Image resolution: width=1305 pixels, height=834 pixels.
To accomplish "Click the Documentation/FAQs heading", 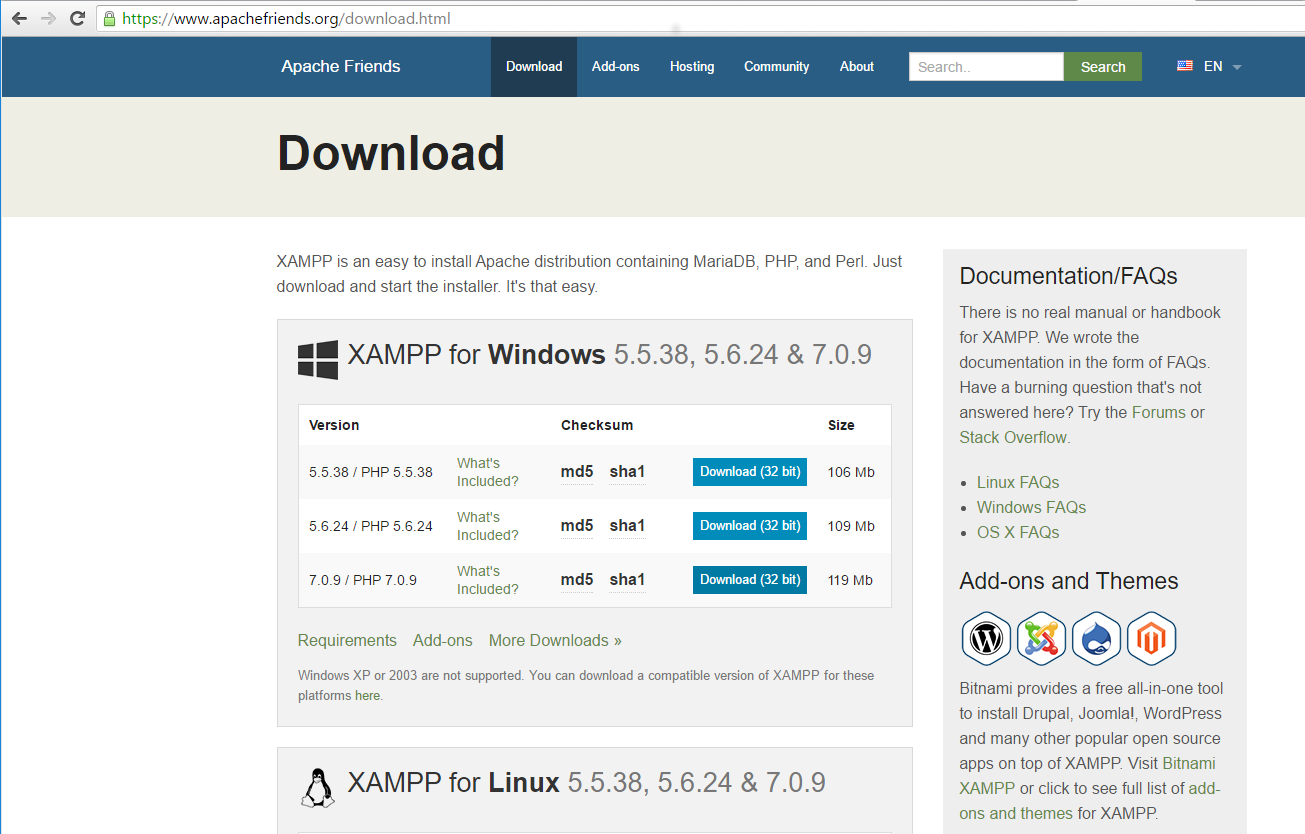I will pos(1068,276).
